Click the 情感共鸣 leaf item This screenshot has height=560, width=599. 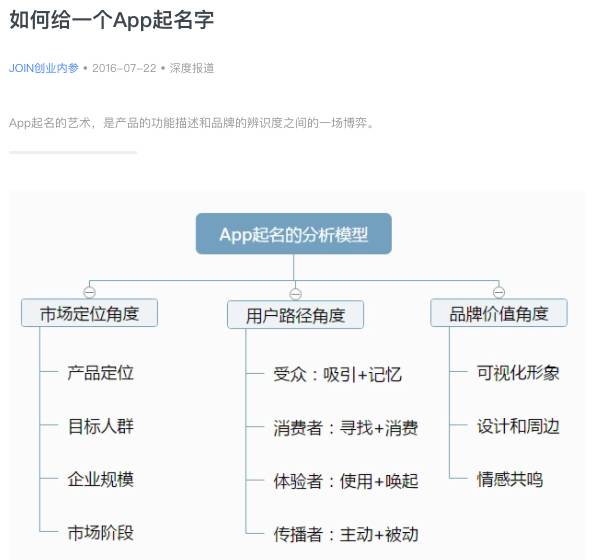click(510, 479)
